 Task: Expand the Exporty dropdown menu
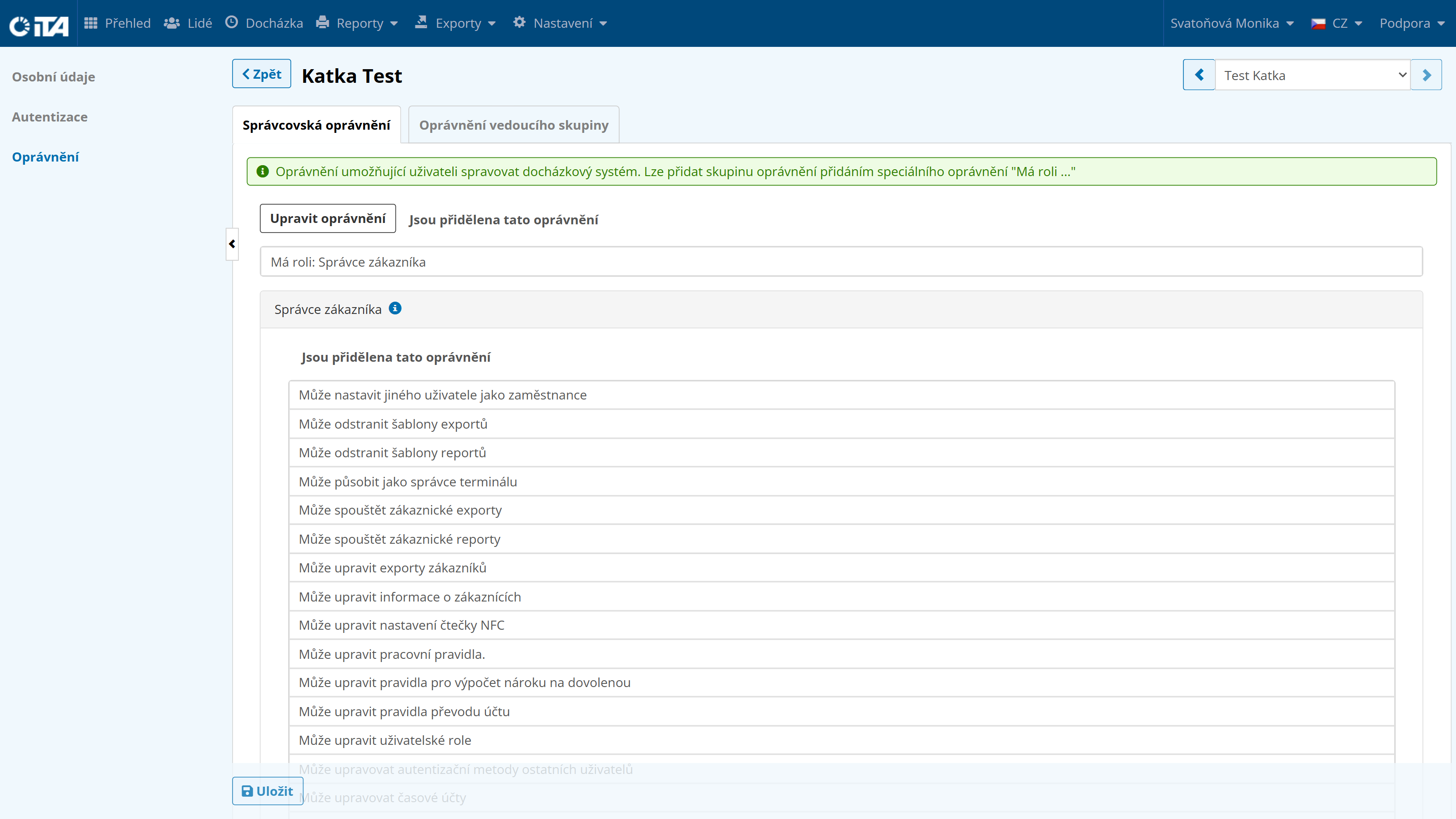pos(455,23)
